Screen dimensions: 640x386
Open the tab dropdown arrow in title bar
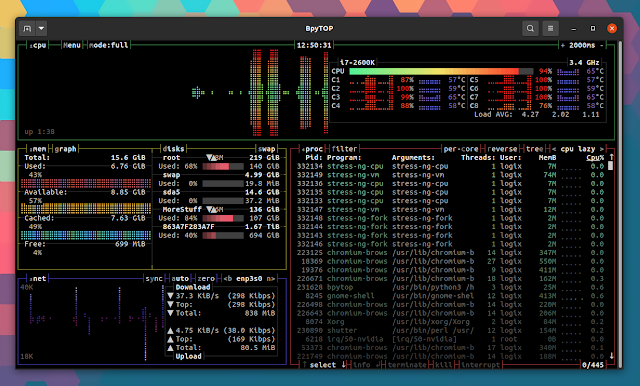point(41,29)
